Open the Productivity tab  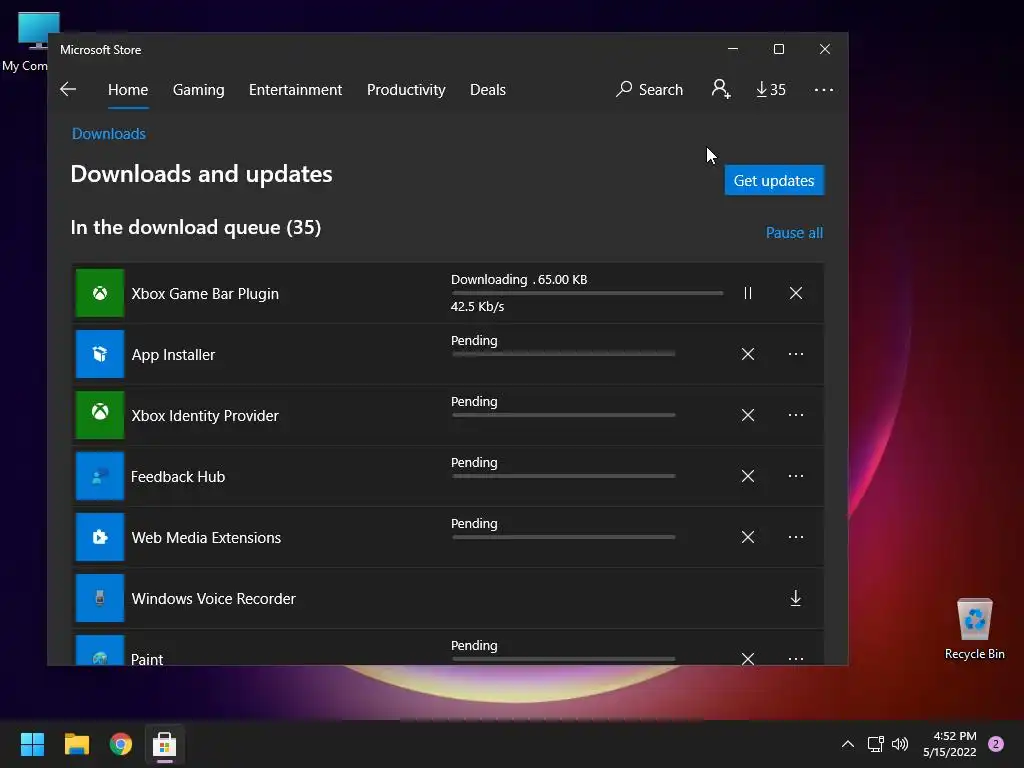click(406, 89)
